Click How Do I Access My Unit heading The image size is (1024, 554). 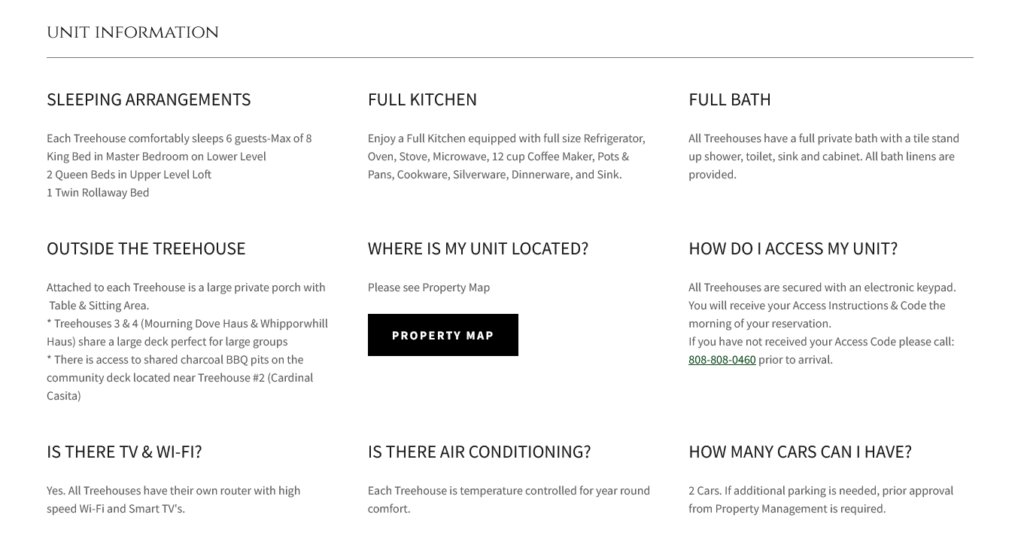793,248
